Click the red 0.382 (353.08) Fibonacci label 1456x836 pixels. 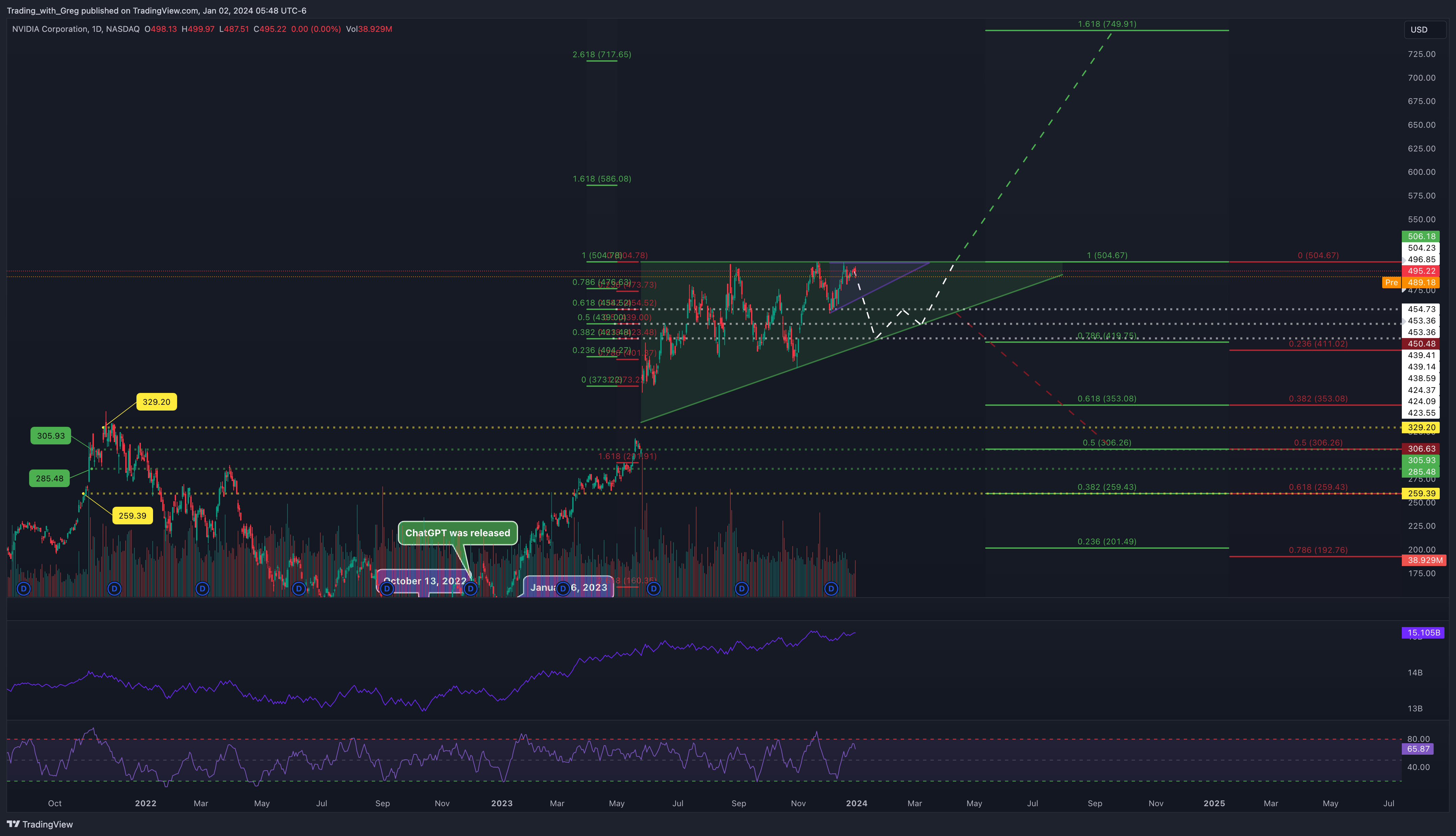(1318, 398)
